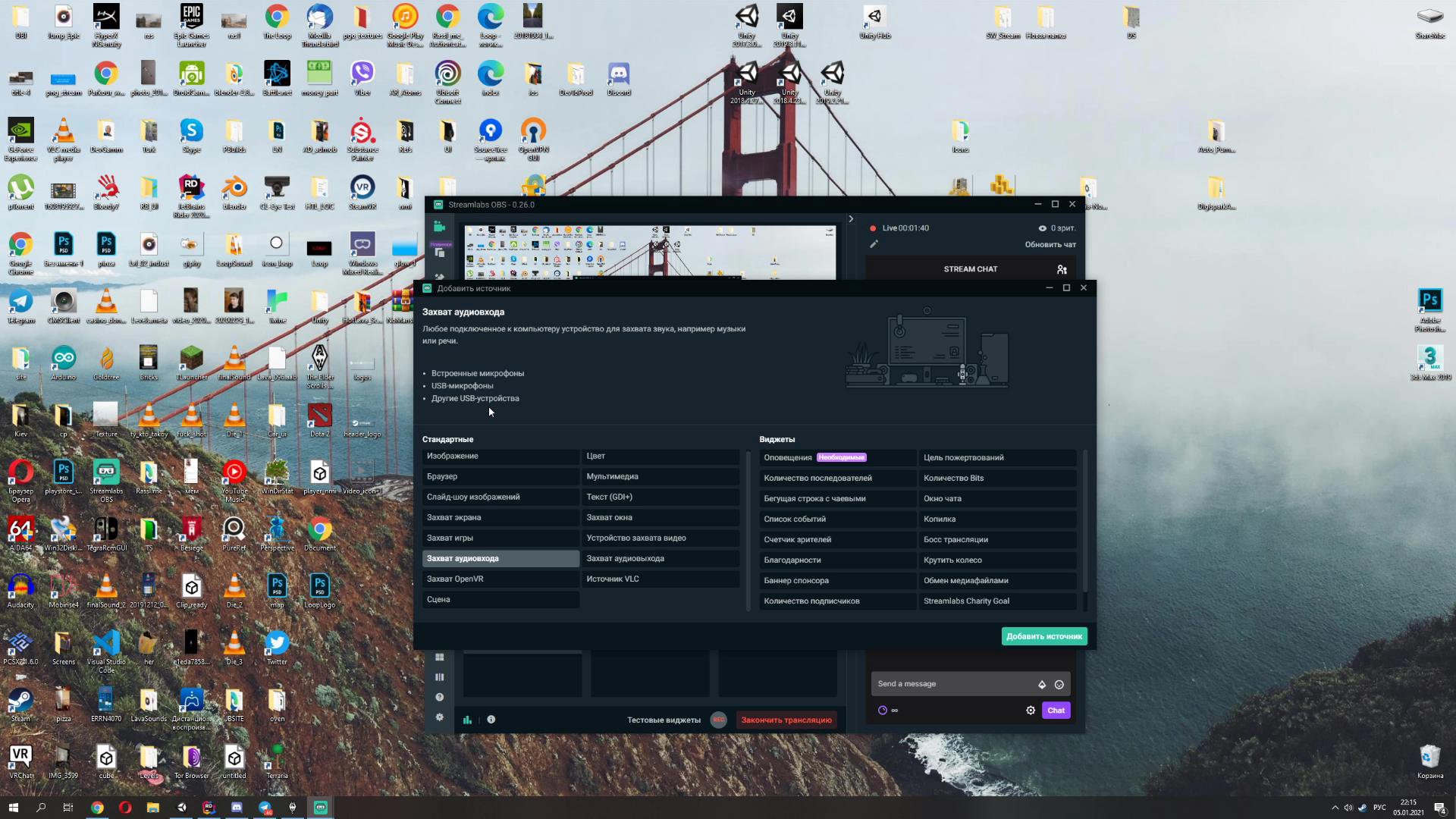Open Streamlabs settings gear in the sidebar

coord(439,717)
